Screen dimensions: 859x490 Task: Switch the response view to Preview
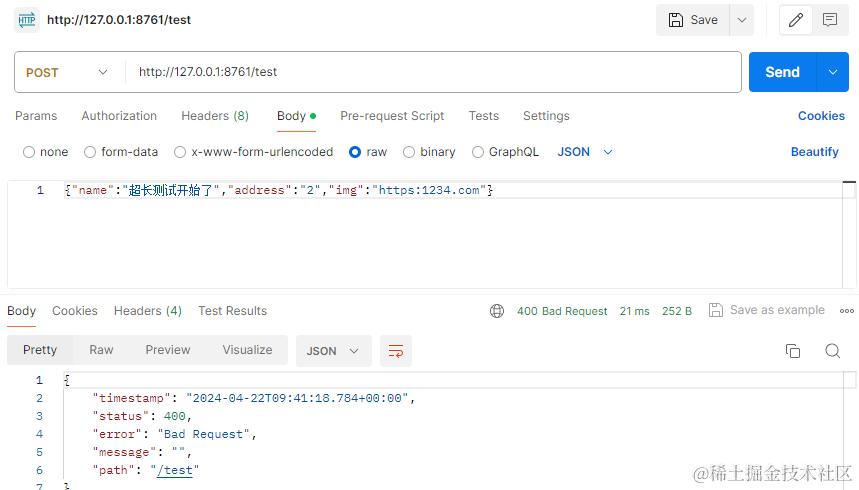coord(168,350)
